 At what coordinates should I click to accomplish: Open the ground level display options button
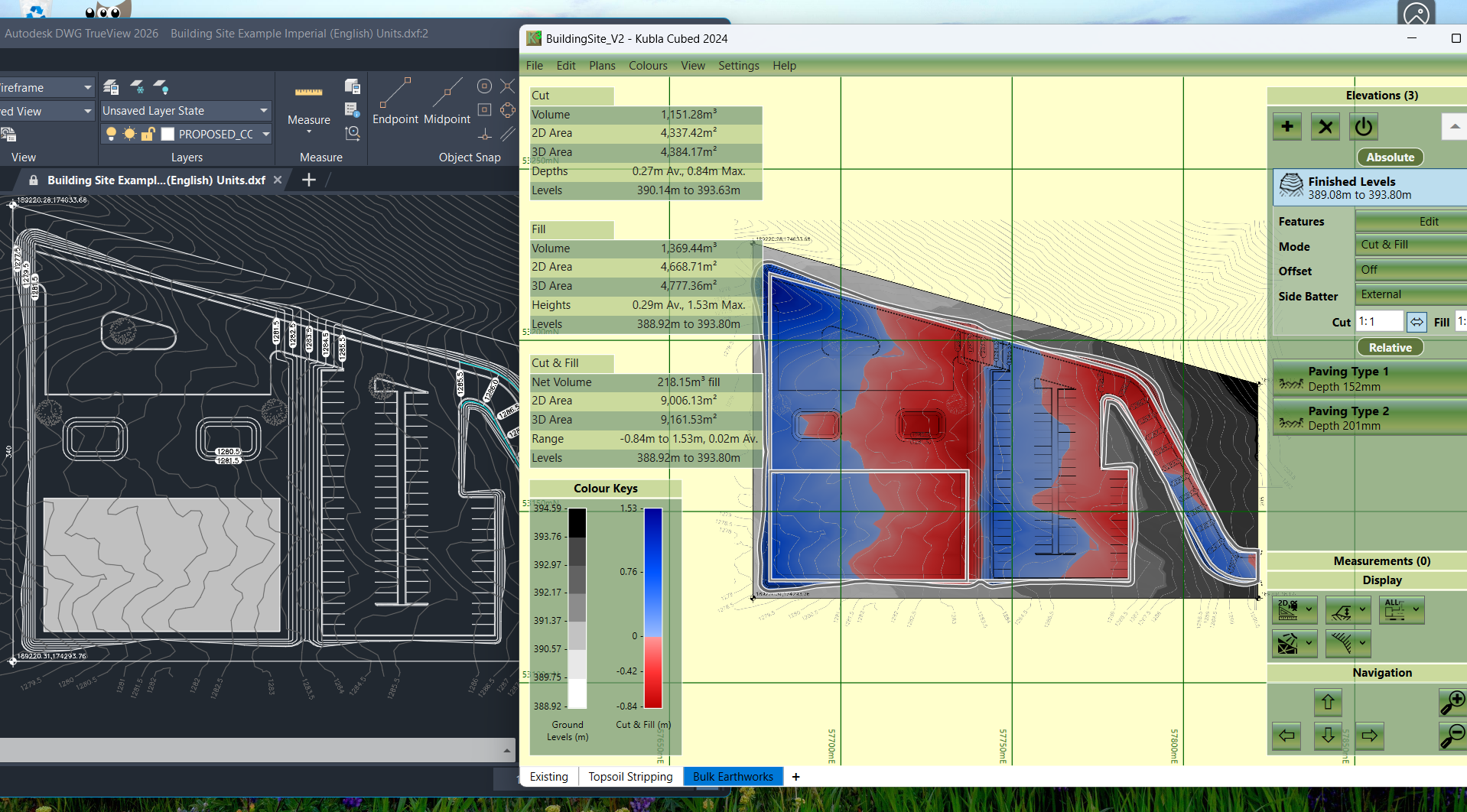pos(1348,610)
